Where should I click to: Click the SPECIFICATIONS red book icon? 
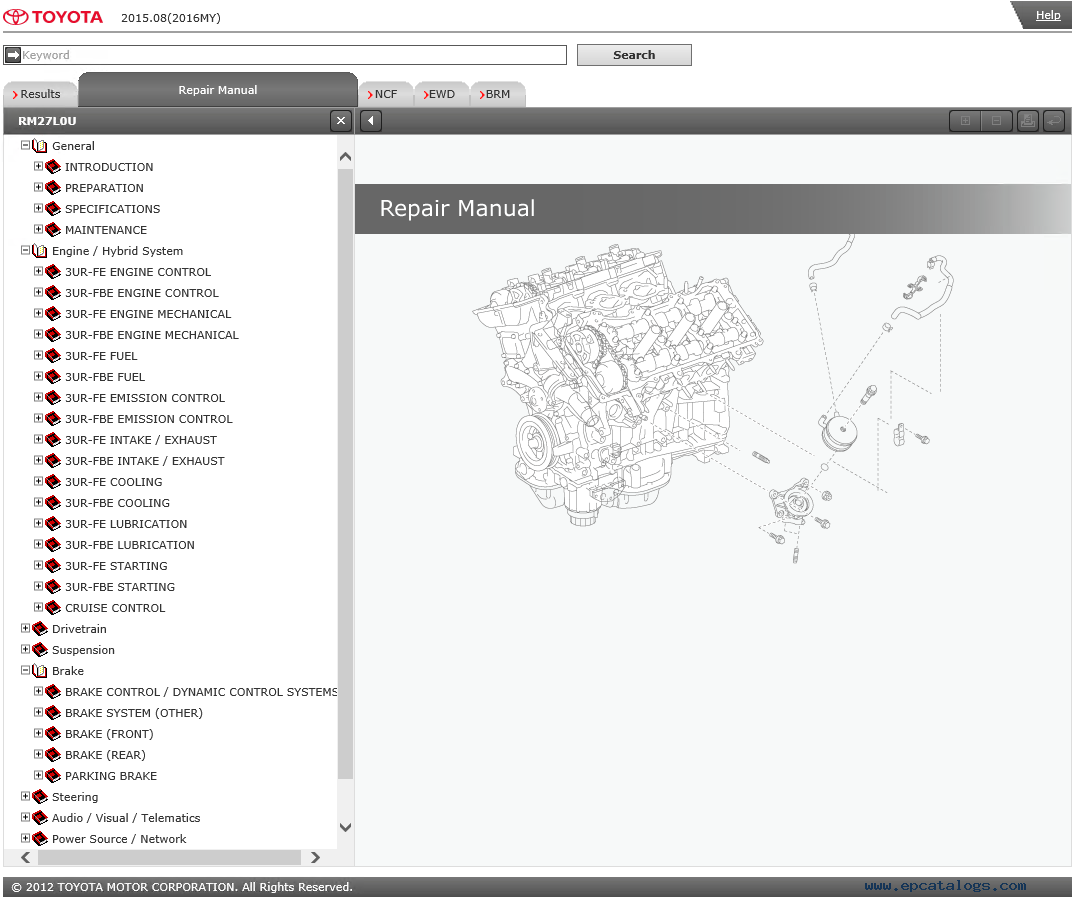pyautogui.click(x=53, y=209)
